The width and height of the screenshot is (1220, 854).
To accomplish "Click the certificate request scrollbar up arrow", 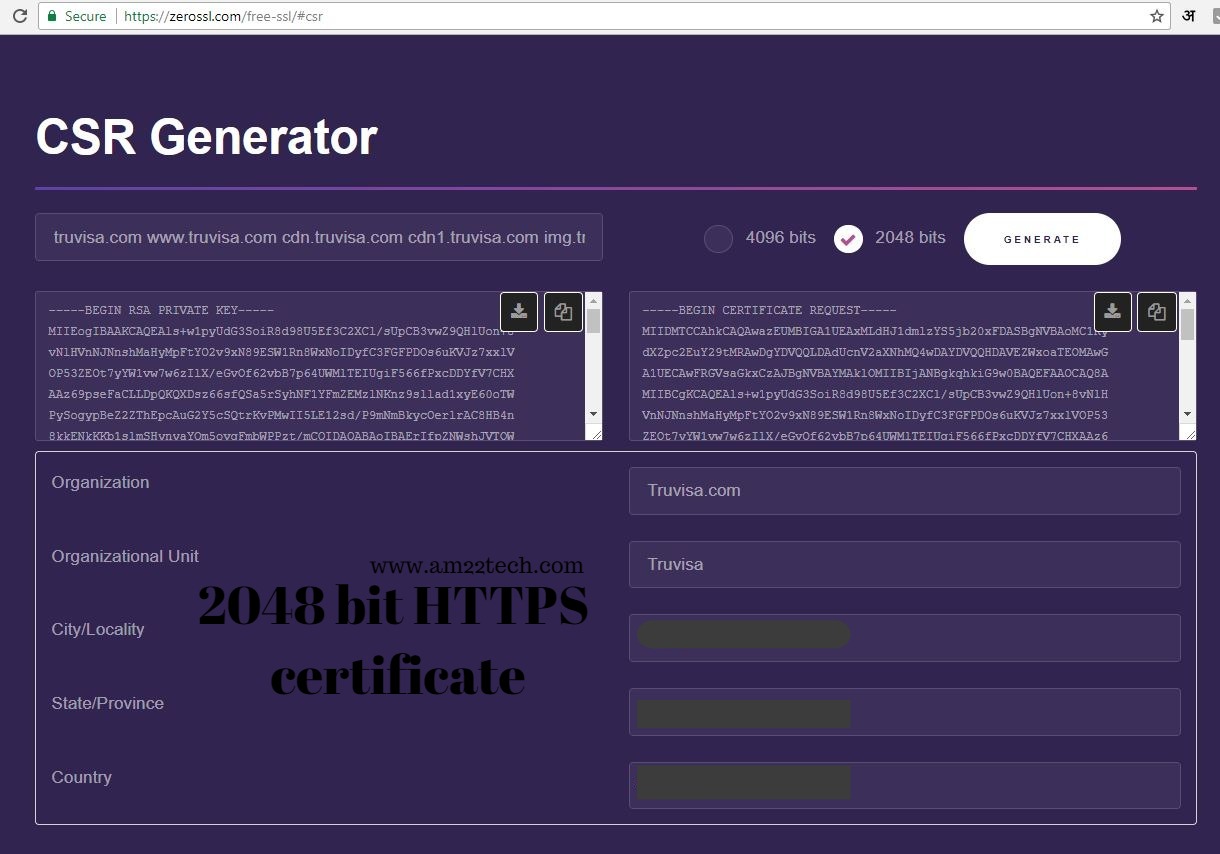I will [1188, 299].
